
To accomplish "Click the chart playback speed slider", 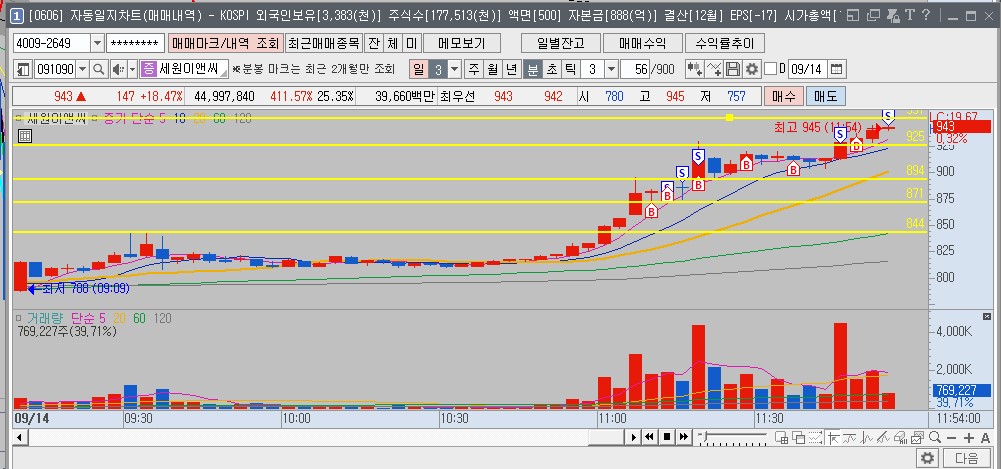I will click(x=734, y=437).
